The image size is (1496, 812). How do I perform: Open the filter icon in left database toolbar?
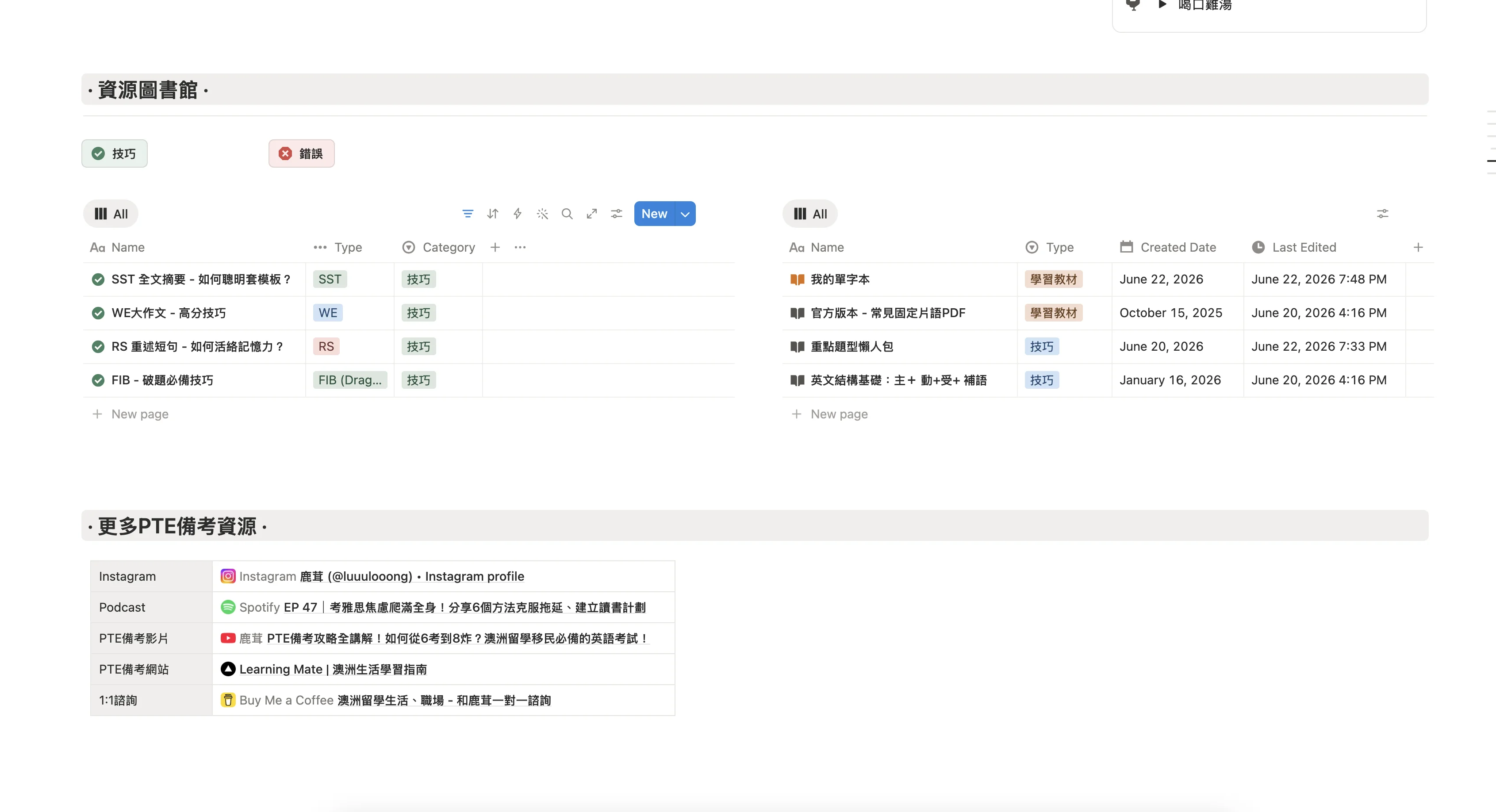click(x=468, y=214)
